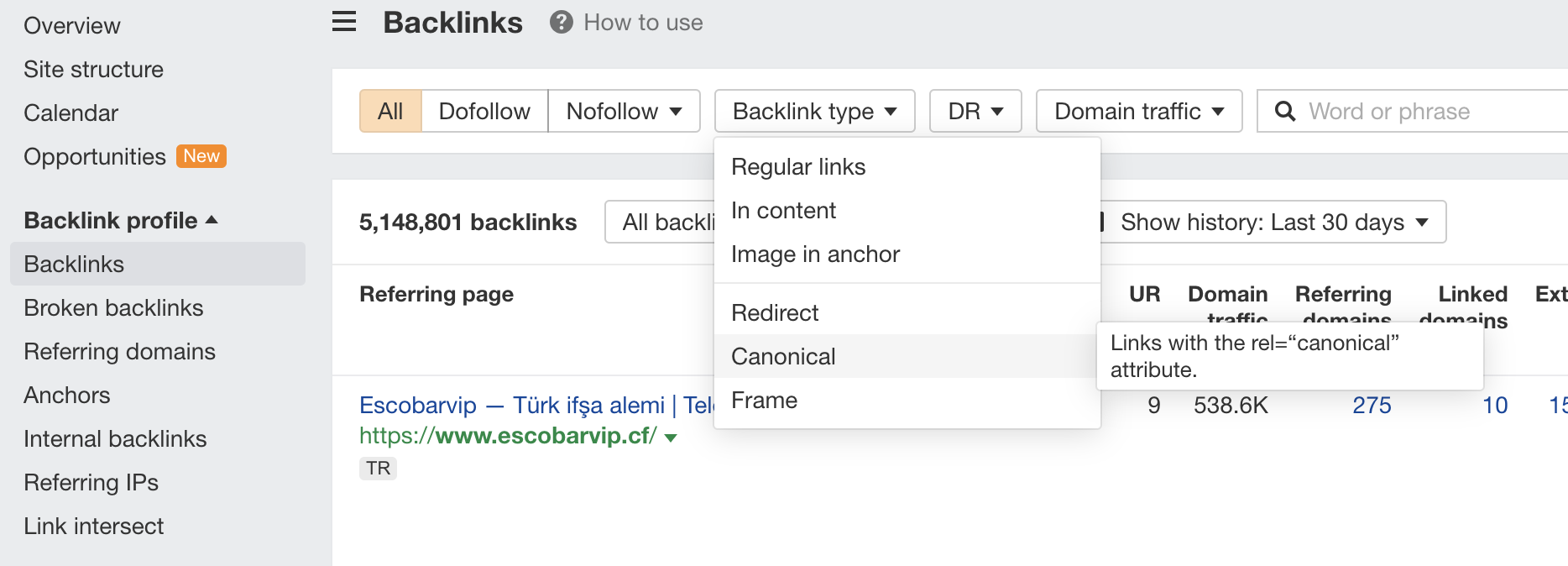Choose Redirect backlink type
Image resolution: width=1568 pixels, height=566 pixels.
tap(907, 312)
